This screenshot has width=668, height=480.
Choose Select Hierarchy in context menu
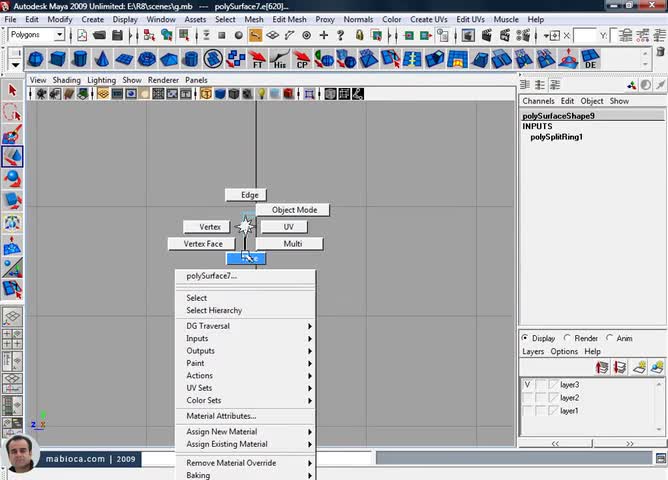(214, 310)
